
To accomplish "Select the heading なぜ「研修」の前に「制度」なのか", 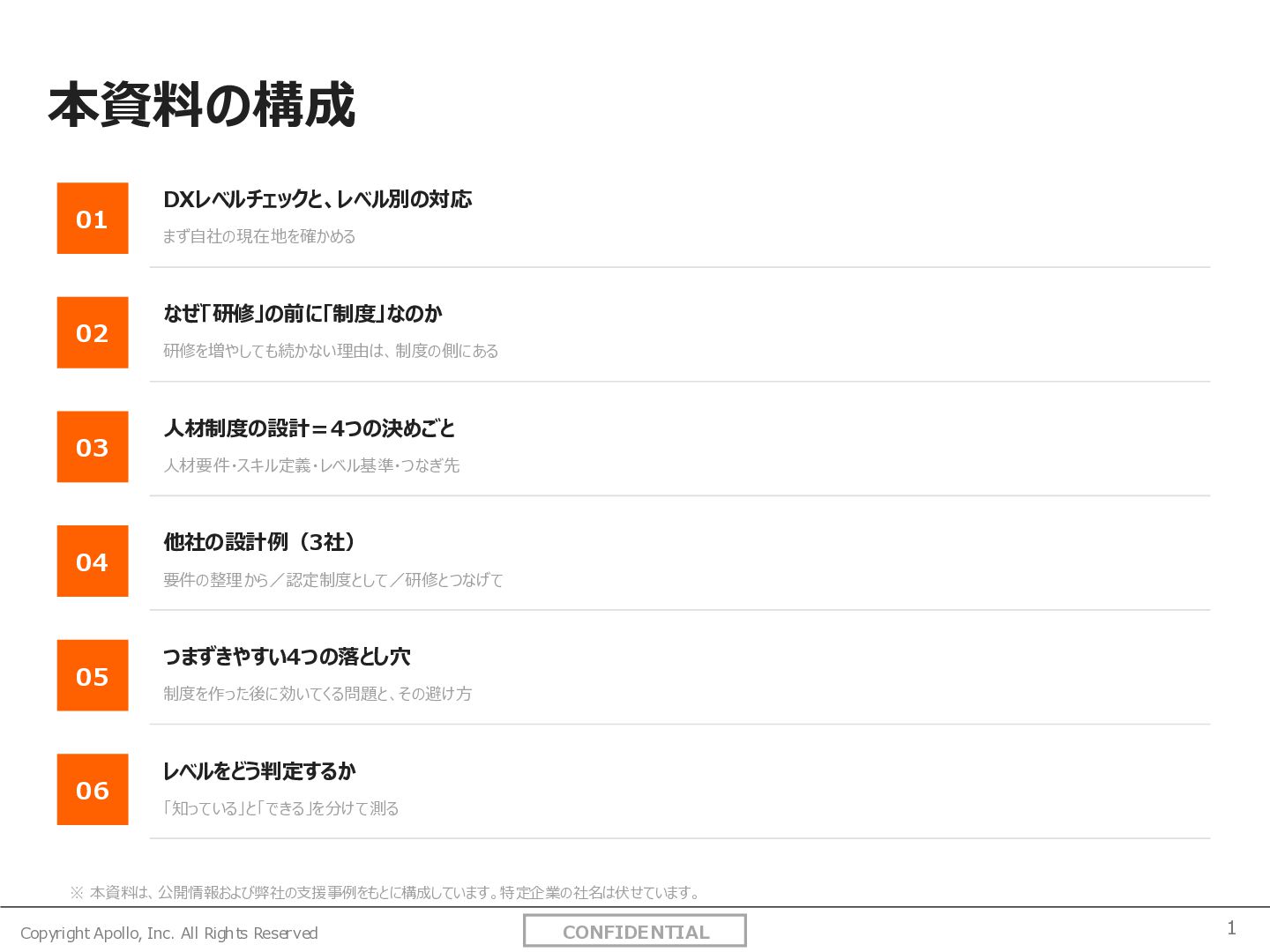I will (303, 314).
